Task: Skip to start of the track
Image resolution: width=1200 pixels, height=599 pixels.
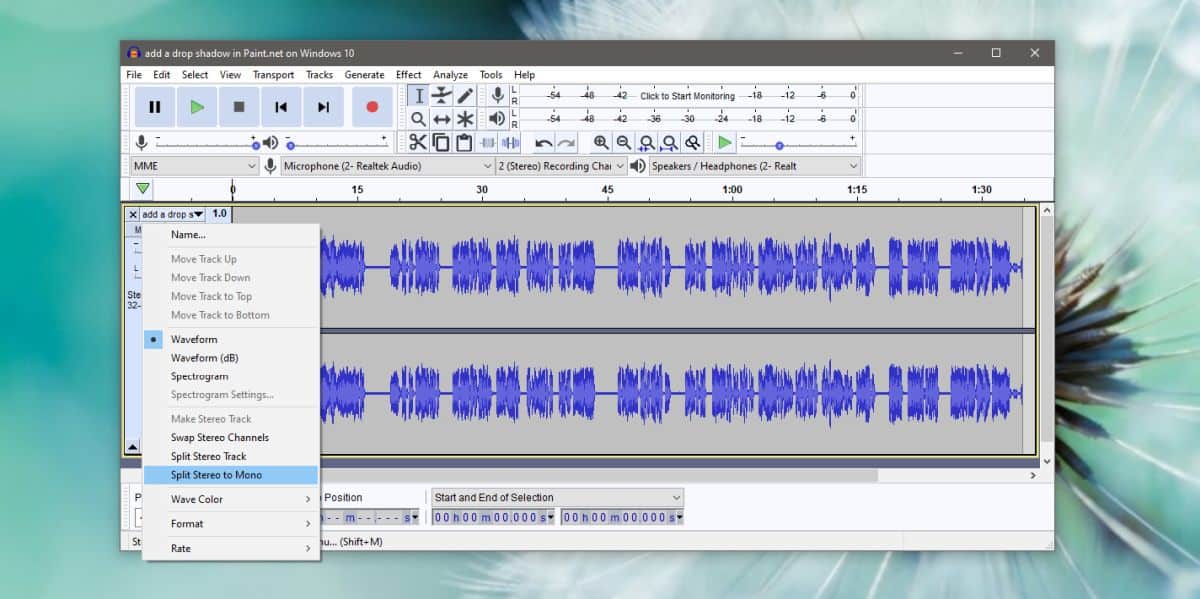Action: click(x=281, y=107)
